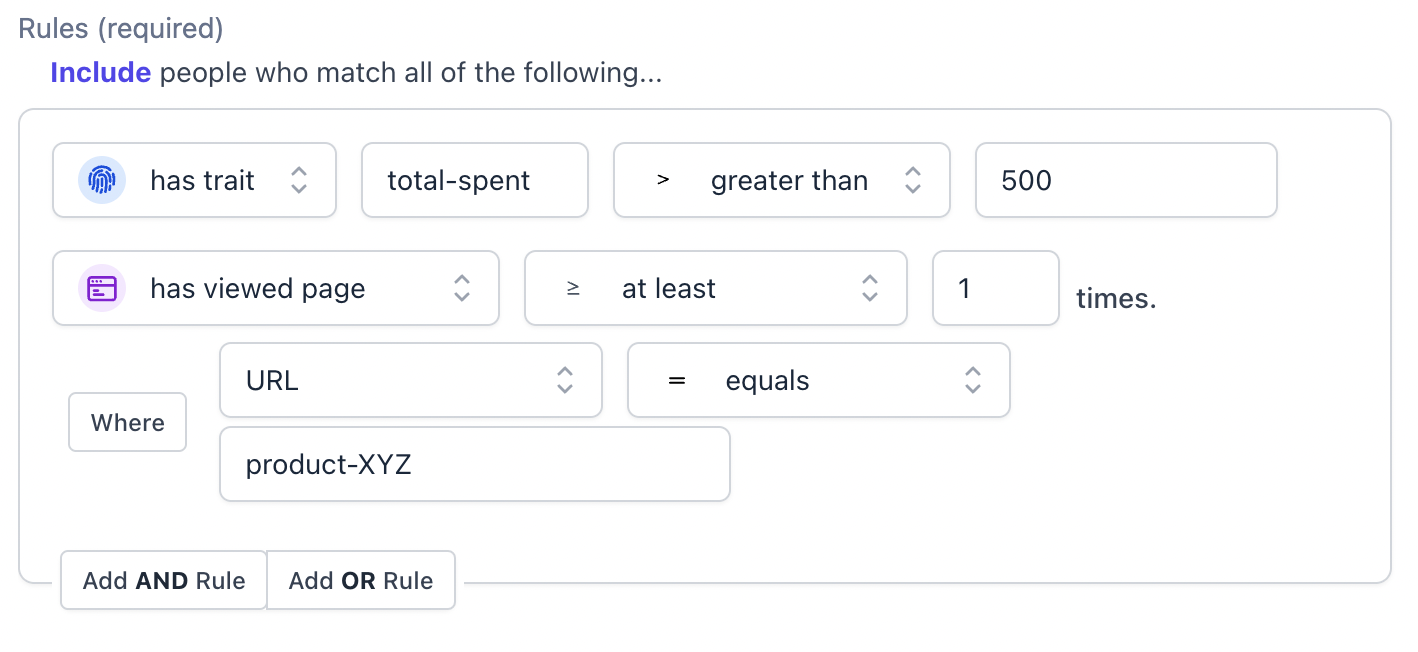Select the 'product-XYZ' URL value field
Screen dimensions: 1418x652
click(x=474, y=465)
